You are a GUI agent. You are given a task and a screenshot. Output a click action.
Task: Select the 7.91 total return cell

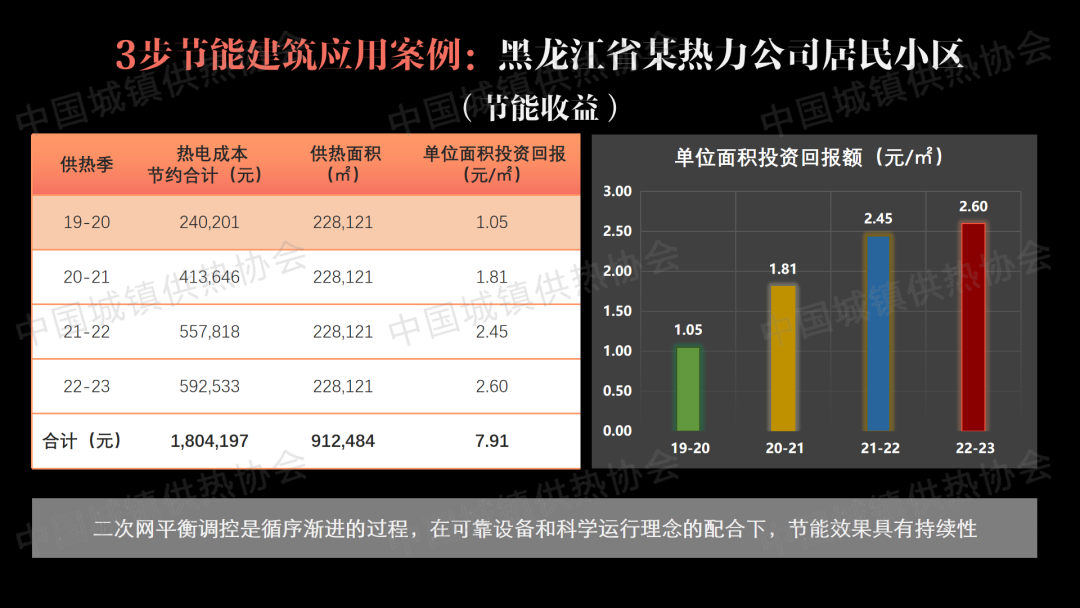pos(492,441)
